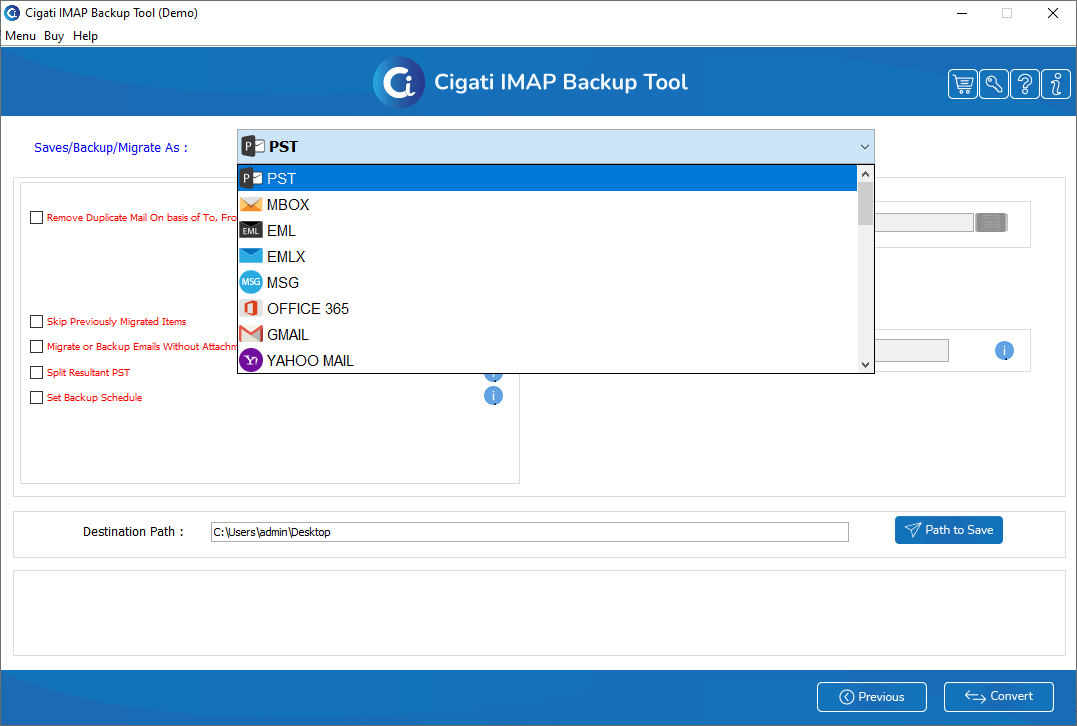1077x726 pixels.
Task: Choose MBOX format option
Action: point(547,205)
